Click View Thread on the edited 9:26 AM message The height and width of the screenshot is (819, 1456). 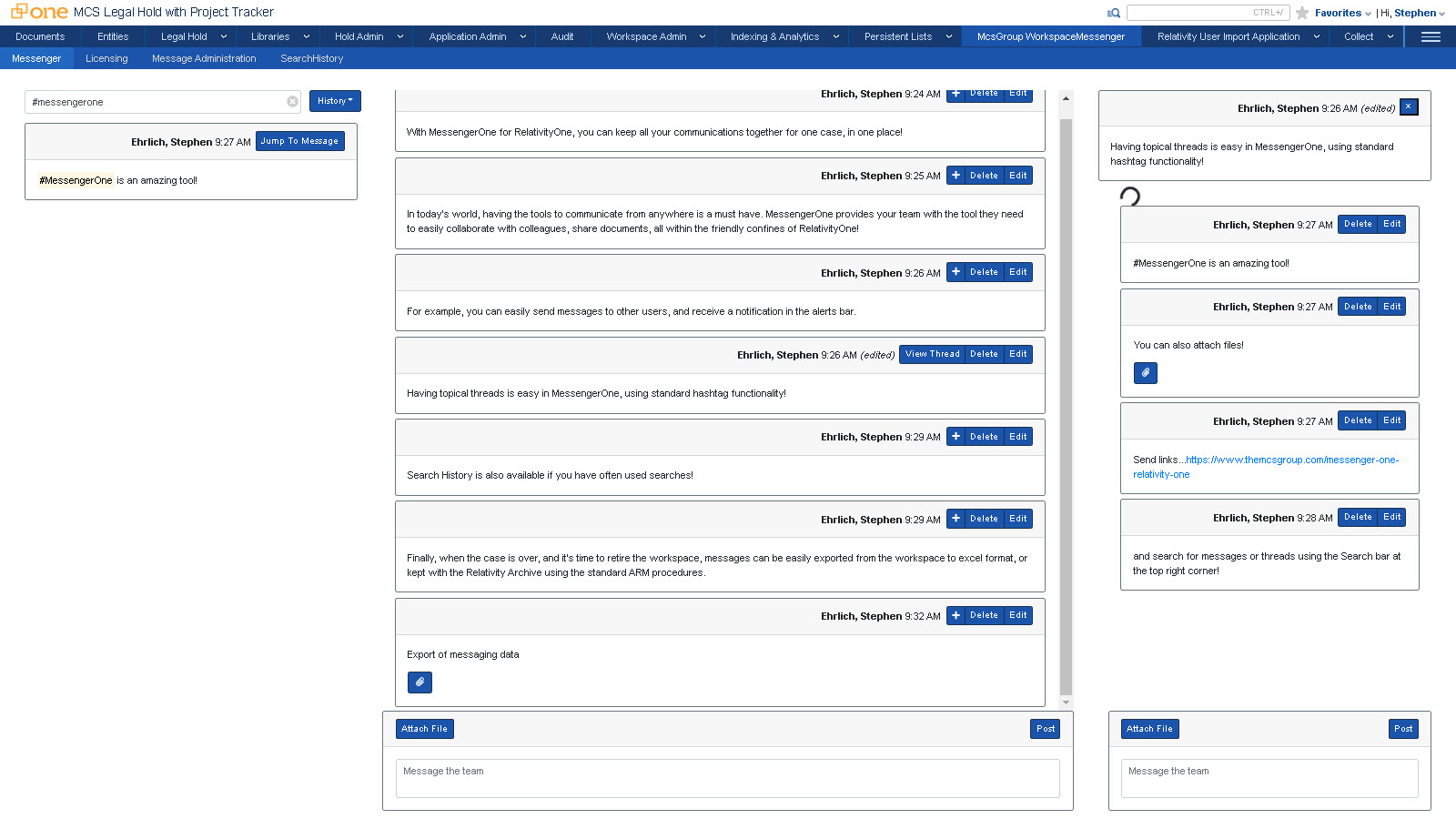(x=931, y=354)
